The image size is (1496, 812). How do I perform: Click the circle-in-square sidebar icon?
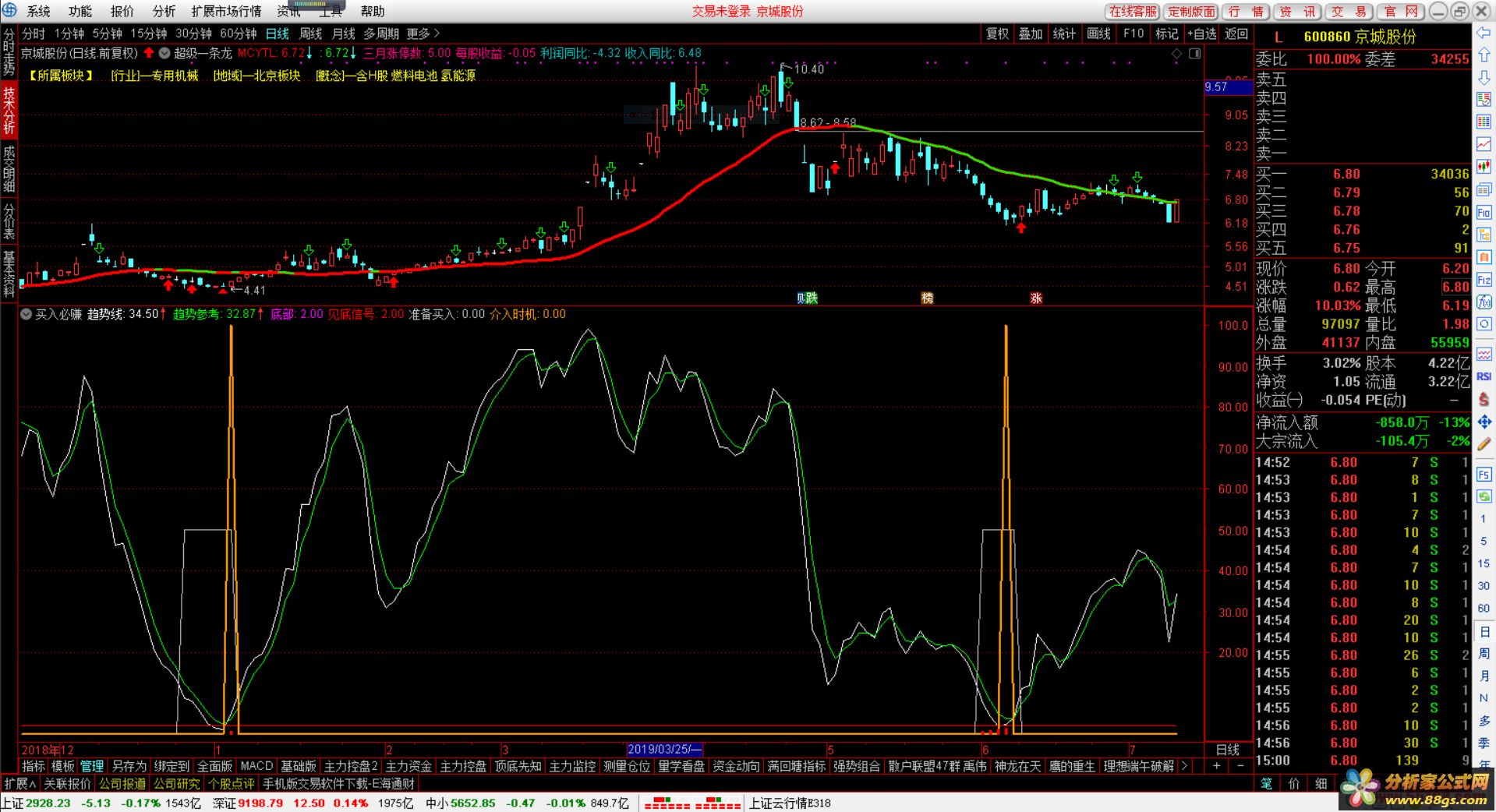coord(1484,324)
